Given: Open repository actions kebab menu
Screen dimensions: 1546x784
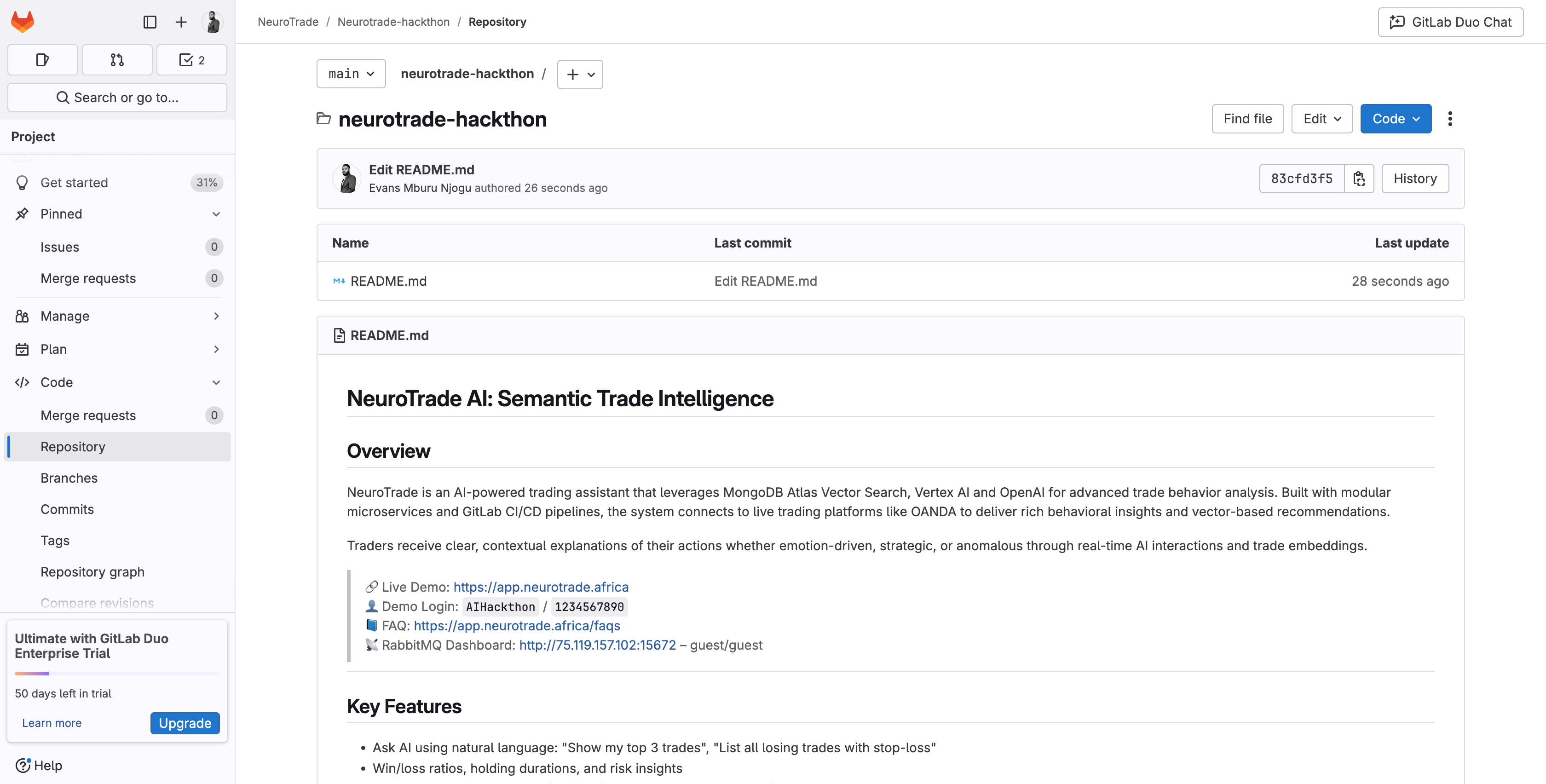Looking at the screenshot, I should (x=1450, y=119).
